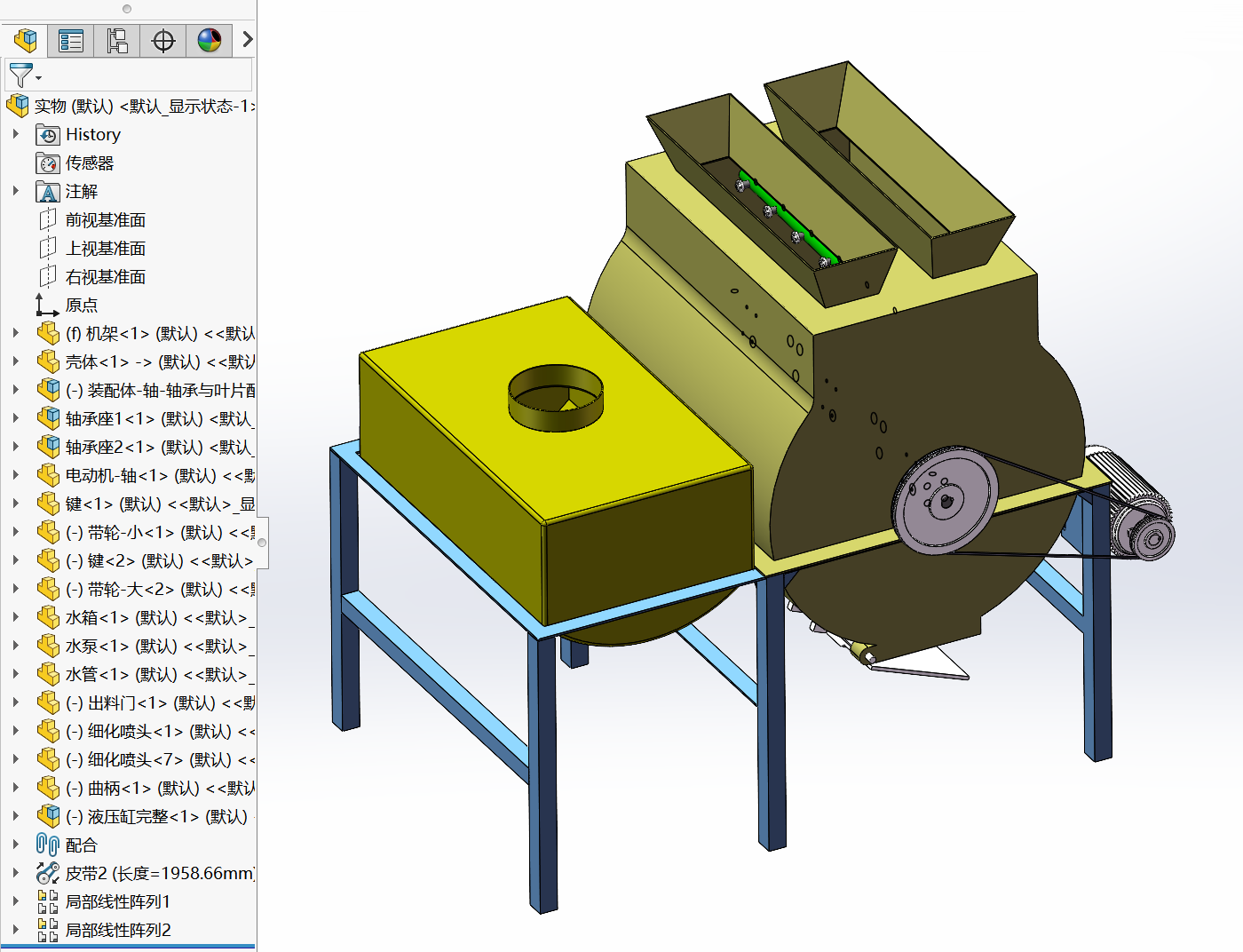Open the FeatureManager design tree tab
1243x952 pixels.
tap(26, 40)
